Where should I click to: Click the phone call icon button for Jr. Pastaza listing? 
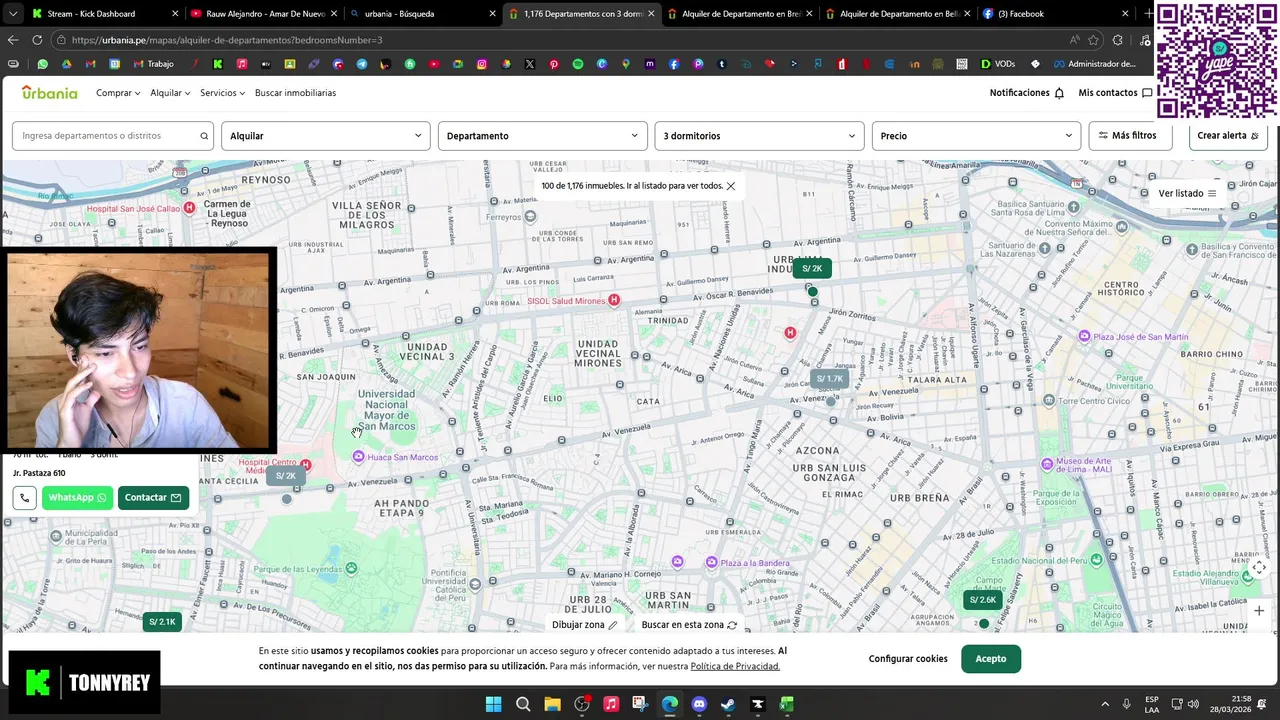tap(24, 497)
